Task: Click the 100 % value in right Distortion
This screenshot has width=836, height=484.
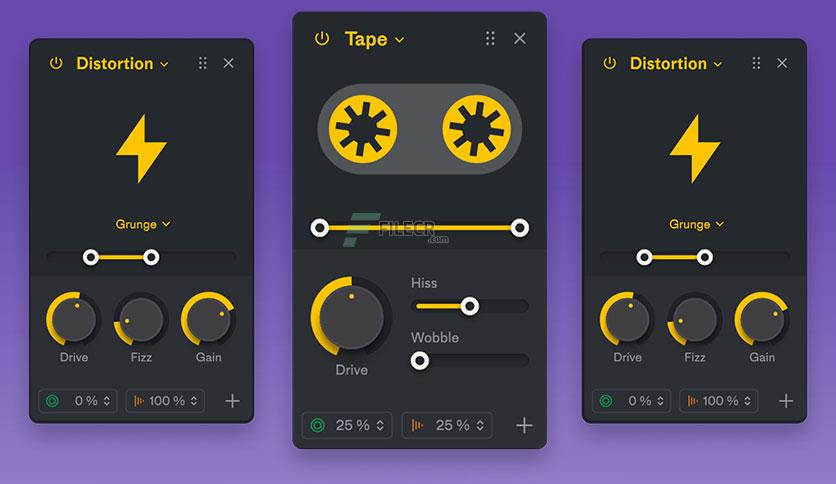Action: [x=720, y=401]
